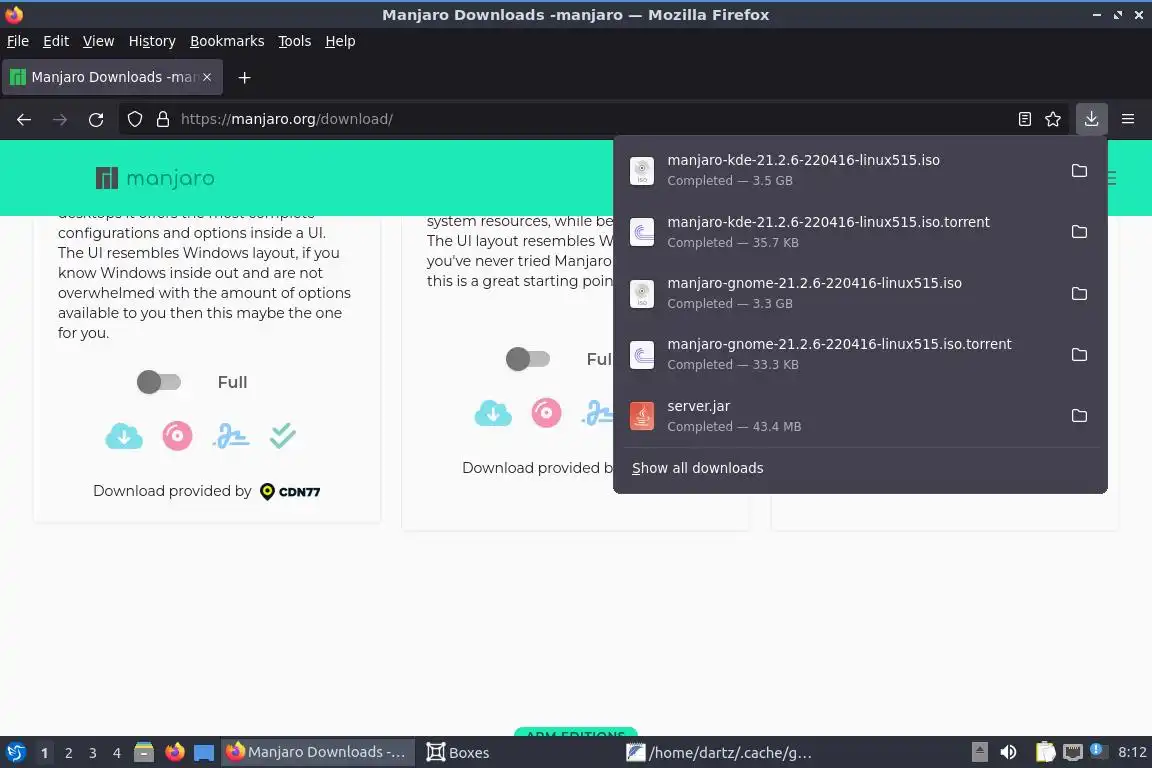Open the Edit menu
Screen dimensions: 1152x768
(x=56, y=41)
